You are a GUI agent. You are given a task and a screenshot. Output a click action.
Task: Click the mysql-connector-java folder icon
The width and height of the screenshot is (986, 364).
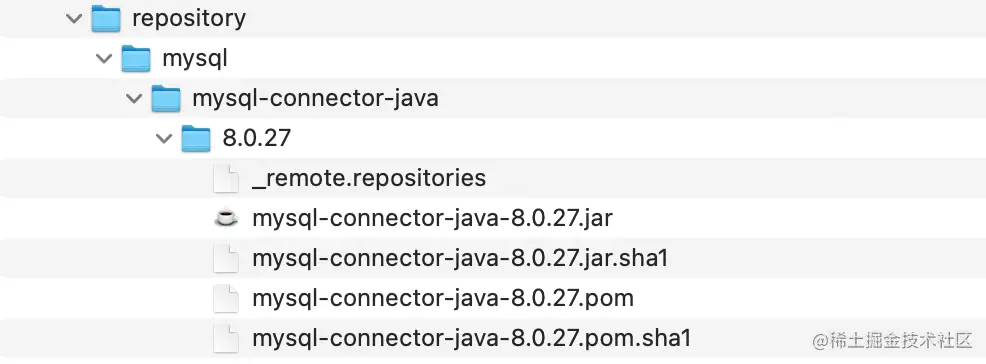166,98
